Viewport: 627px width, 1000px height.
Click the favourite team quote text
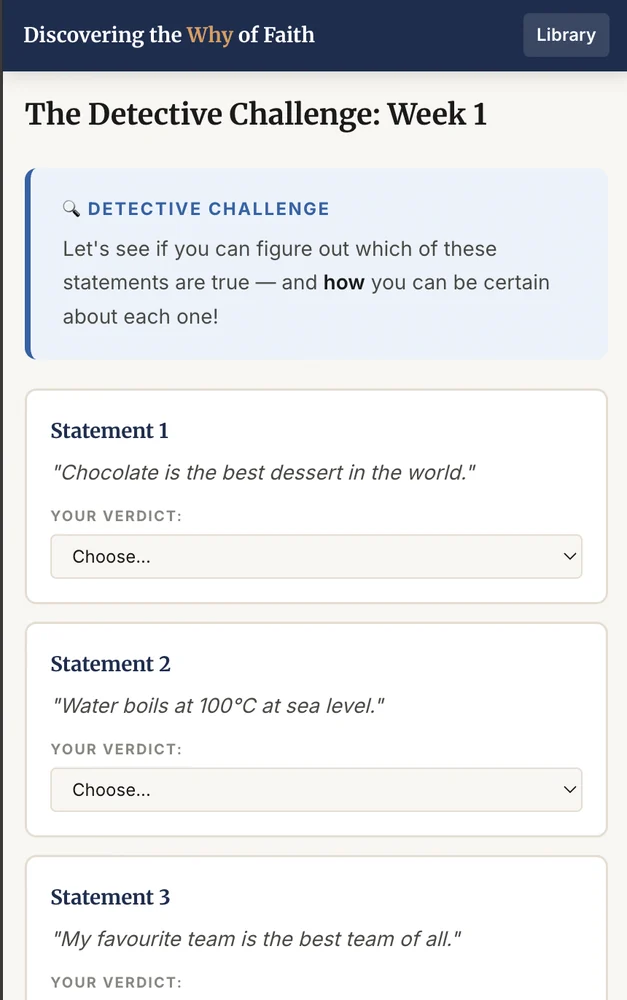(256, 939)
